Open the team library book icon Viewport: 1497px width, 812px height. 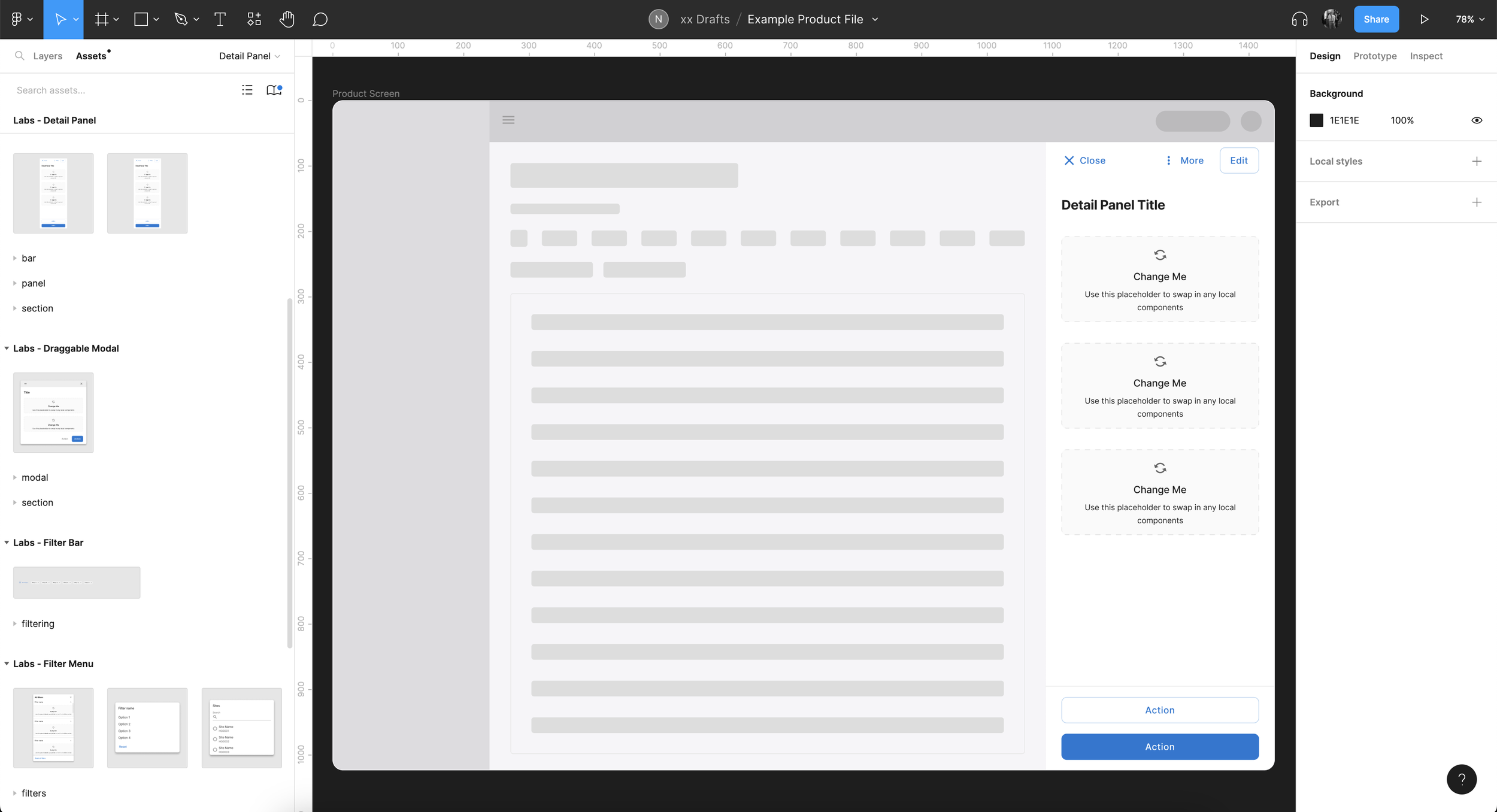point(274,90)
